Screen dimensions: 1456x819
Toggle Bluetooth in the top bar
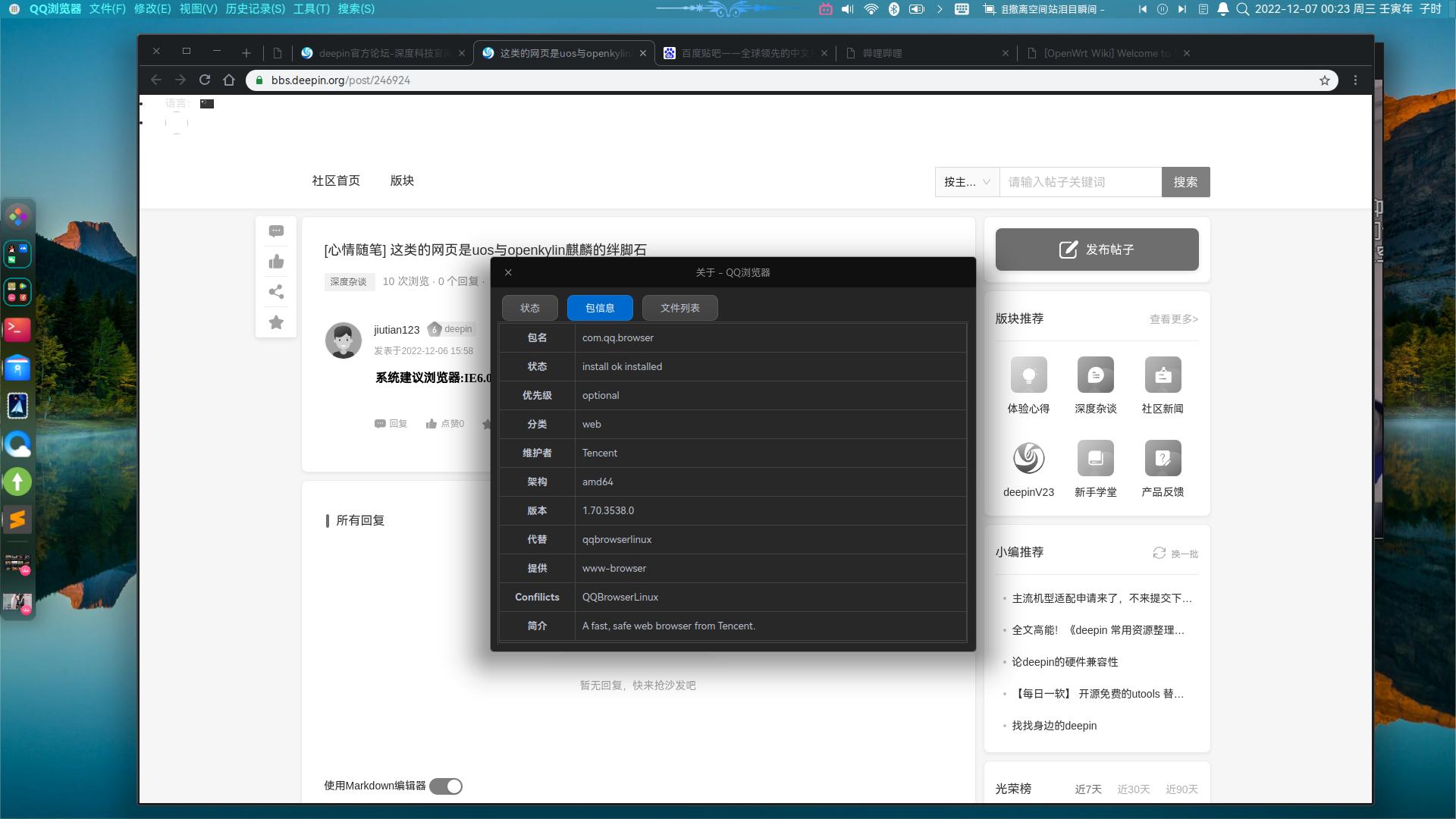point(895,9)
